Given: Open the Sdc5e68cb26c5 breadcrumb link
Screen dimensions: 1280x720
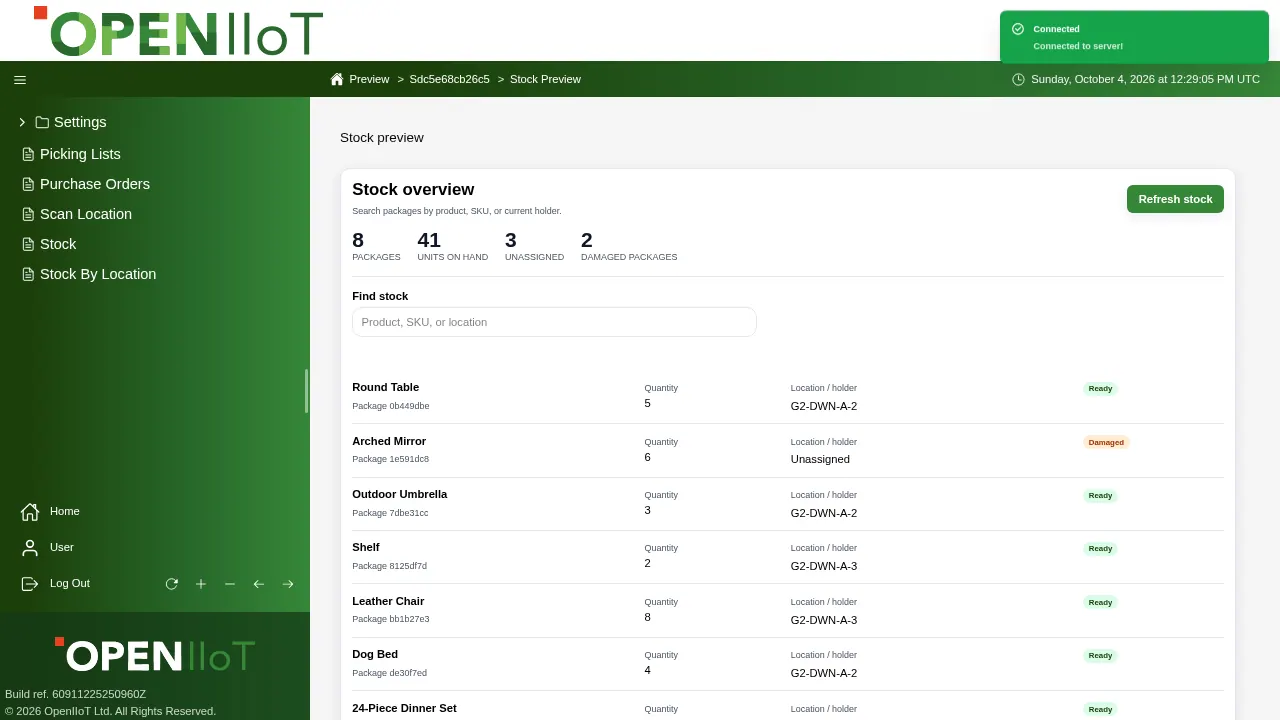Looking at the screenshot, I should [450, 79].
